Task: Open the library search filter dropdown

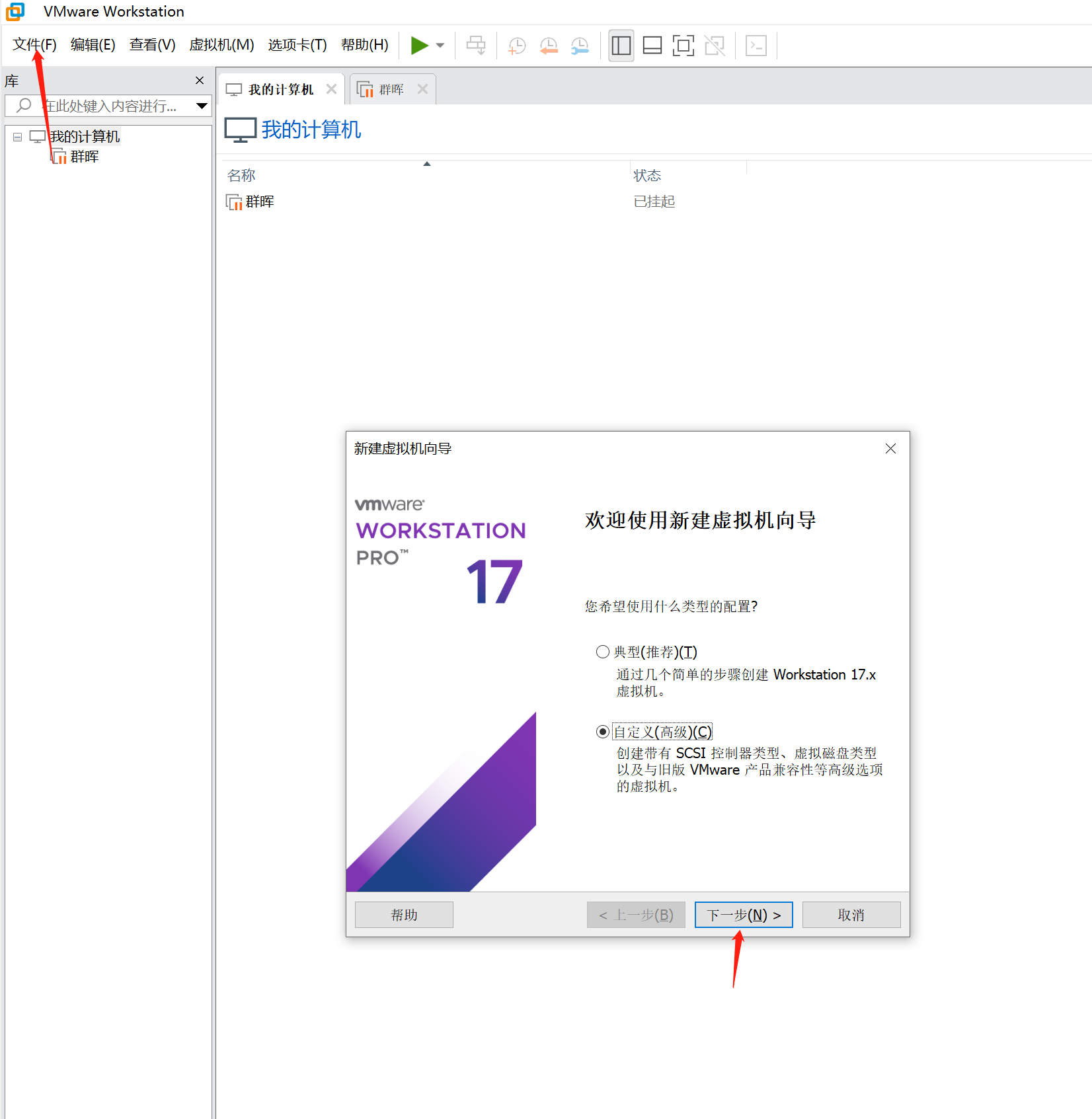Action: [202, 106]
